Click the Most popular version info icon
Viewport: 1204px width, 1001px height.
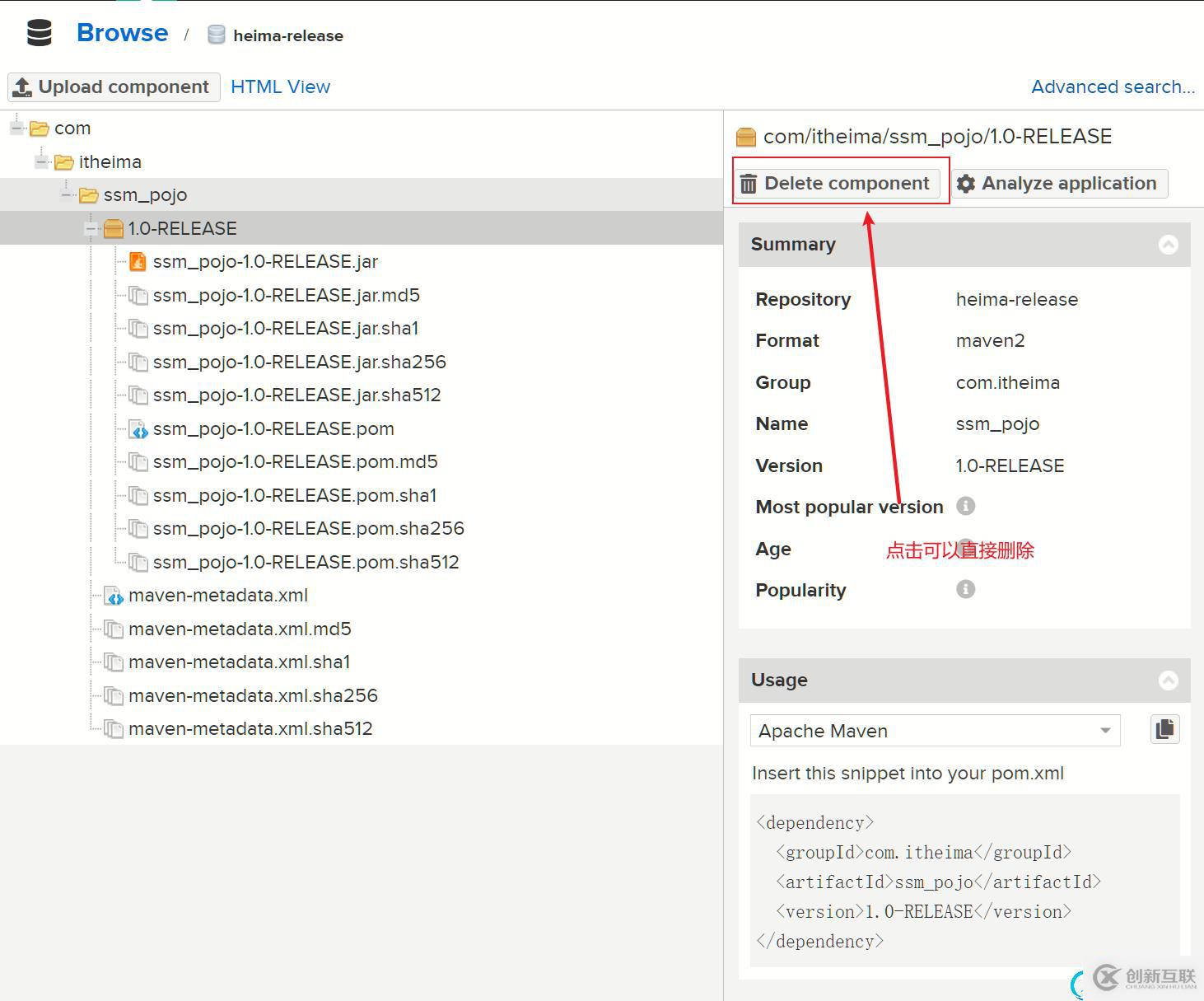966,506
